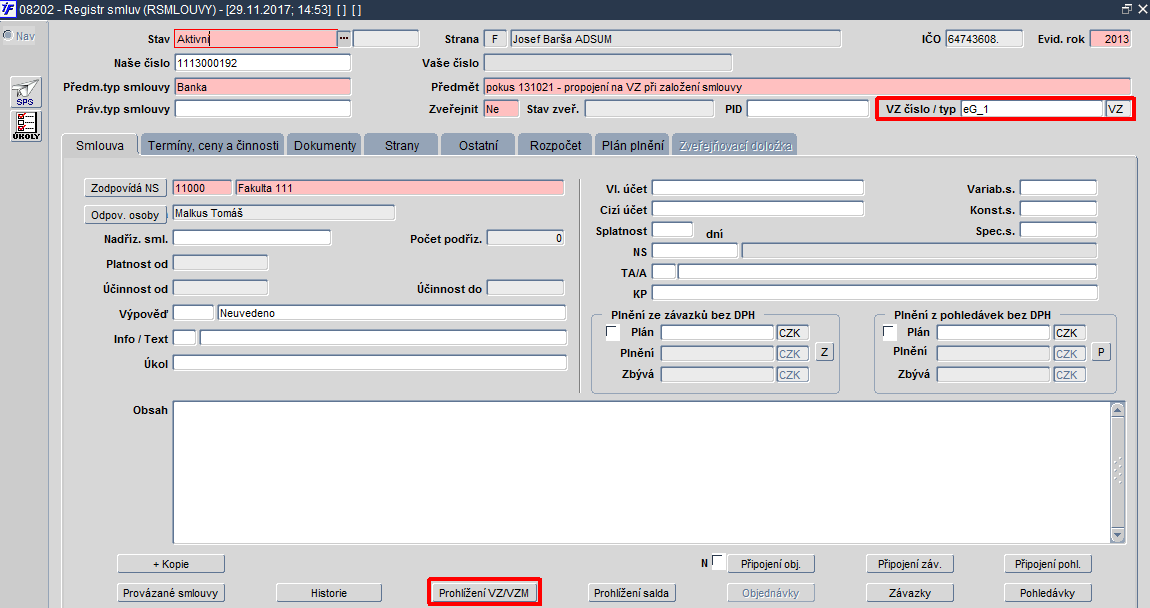1150x608 pixels.
Task: Open the Plán plnění tab
Action: [x=633, y=145]
